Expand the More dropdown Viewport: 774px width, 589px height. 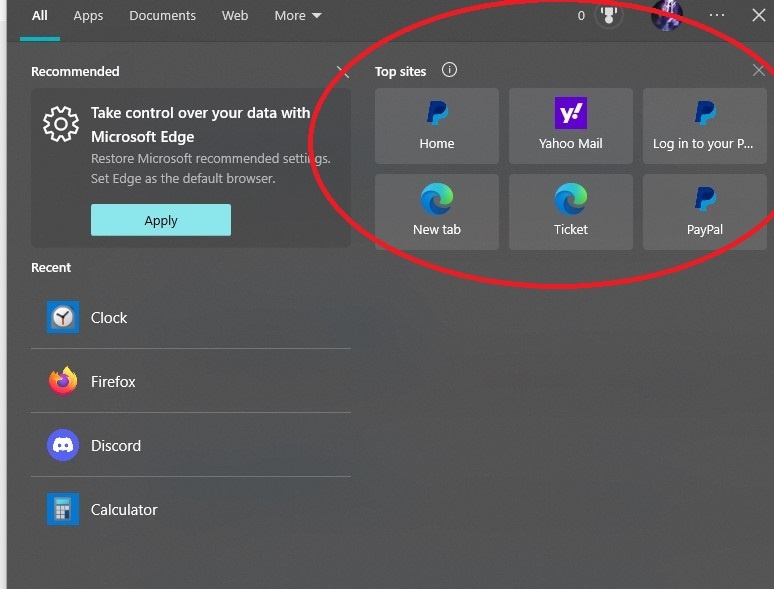click(298, 16)
